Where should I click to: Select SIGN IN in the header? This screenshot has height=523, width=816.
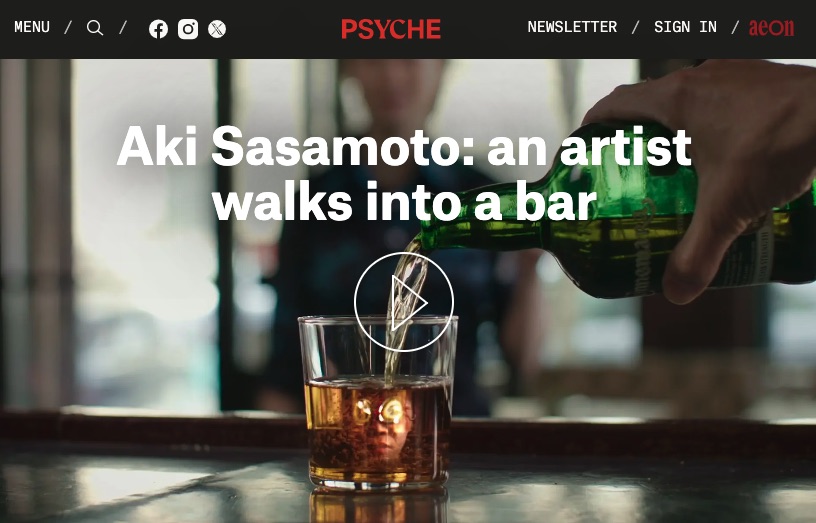pyautogui.click(x=685, y=27)
